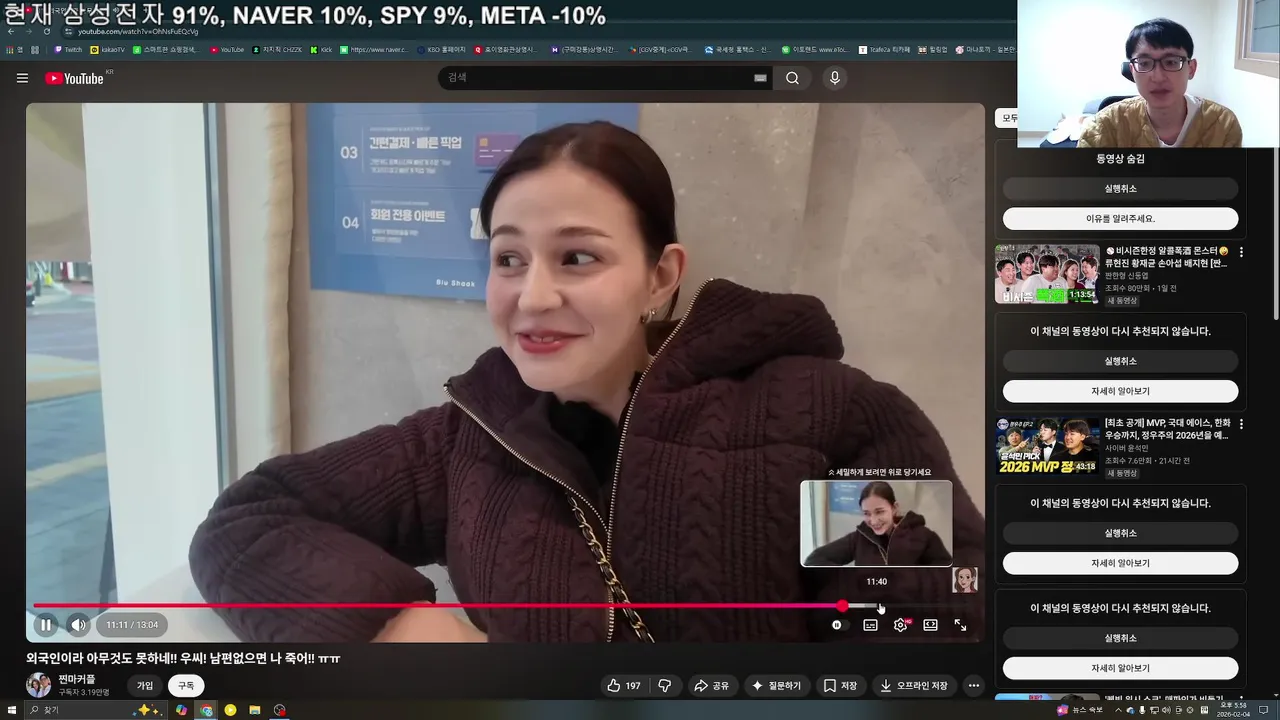This screenshot has height=720, width=1280.
Task: Open options menu for MVP 국대 에이스 video
Action: pyautogui.click(x=1241, y=424)
